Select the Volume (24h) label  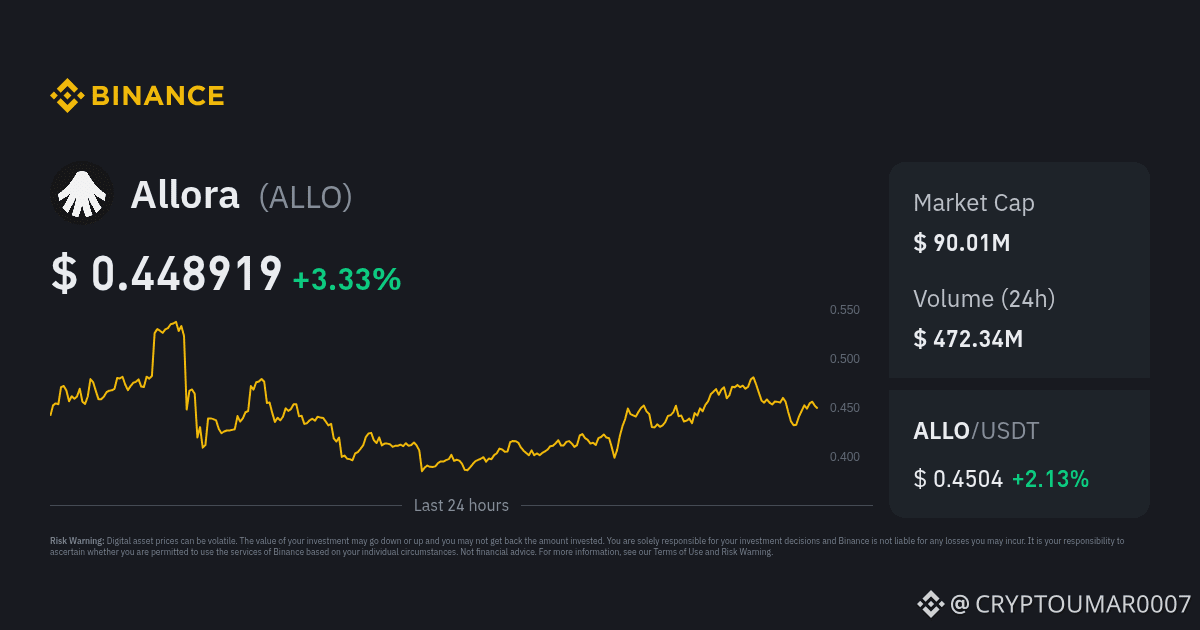(984, 298)
